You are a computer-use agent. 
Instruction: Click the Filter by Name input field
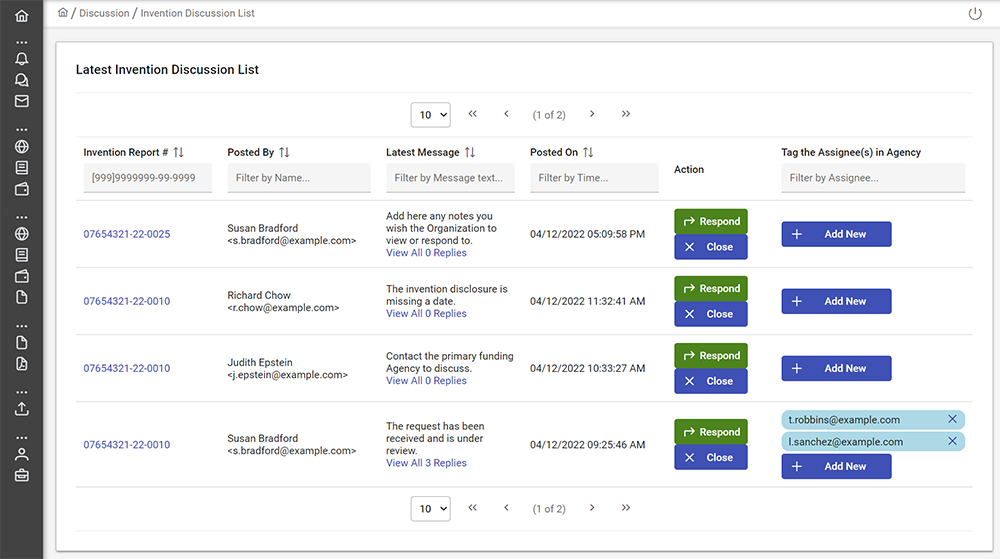coord(298,178)
